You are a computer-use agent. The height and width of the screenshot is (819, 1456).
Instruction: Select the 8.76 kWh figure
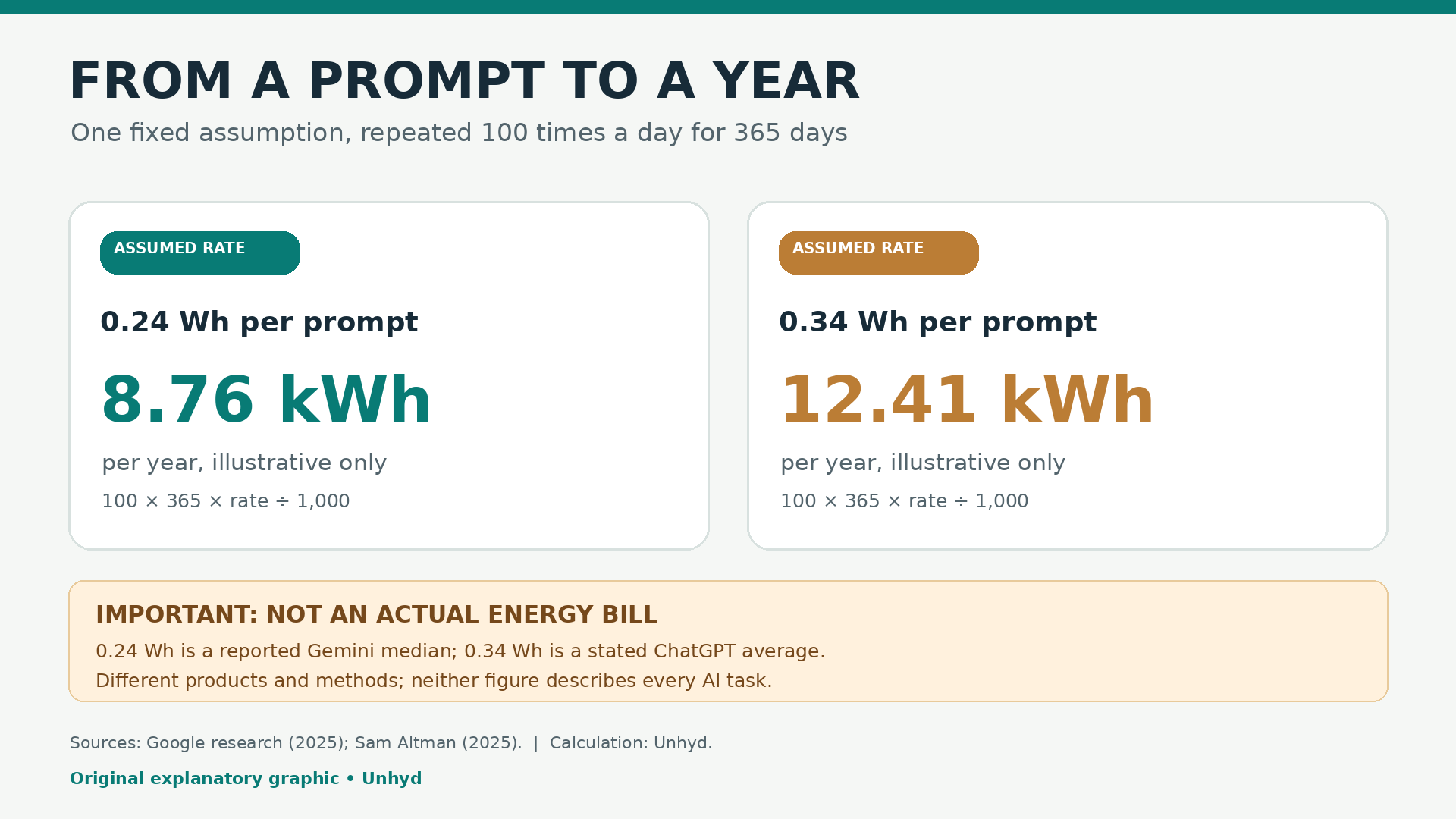pyautogui.click(x=266, y=400)
